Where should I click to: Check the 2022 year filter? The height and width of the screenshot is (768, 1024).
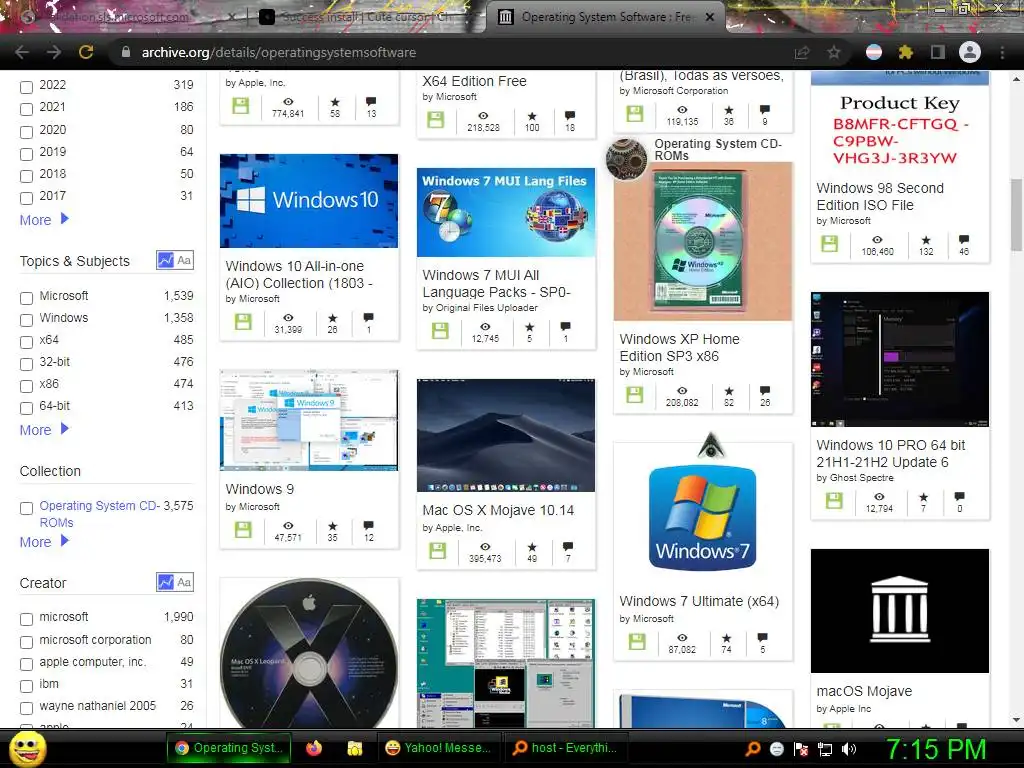[x=26, y=87]
